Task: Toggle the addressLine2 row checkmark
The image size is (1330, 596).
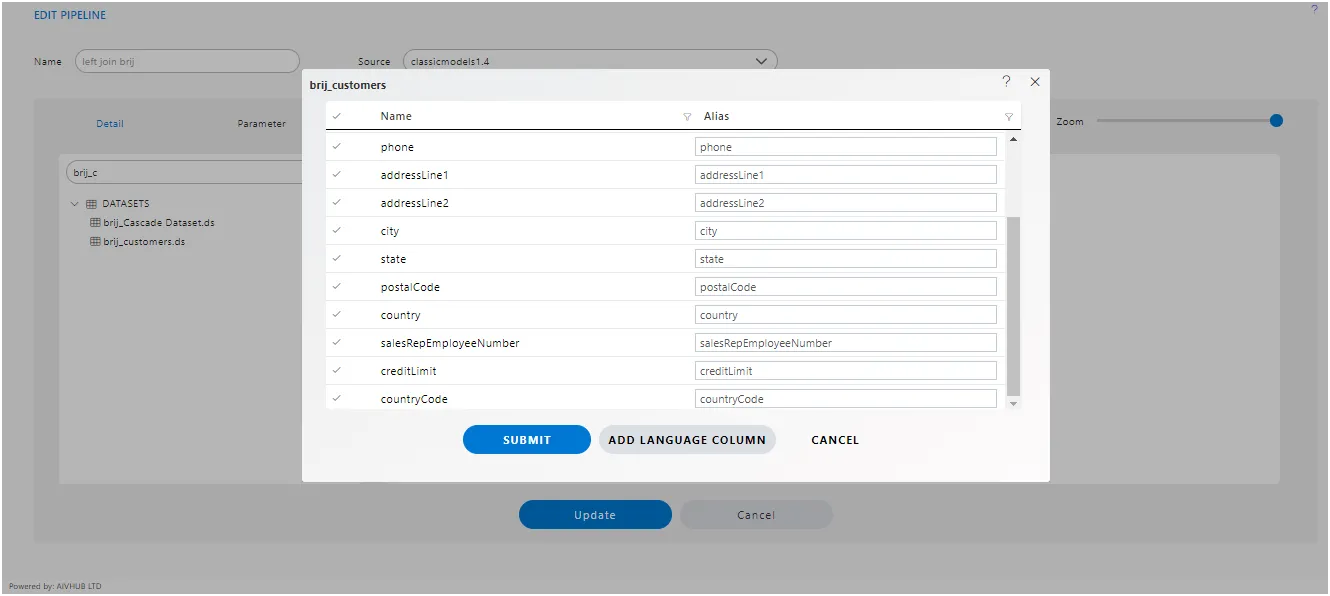Action: tap(337, 203)
